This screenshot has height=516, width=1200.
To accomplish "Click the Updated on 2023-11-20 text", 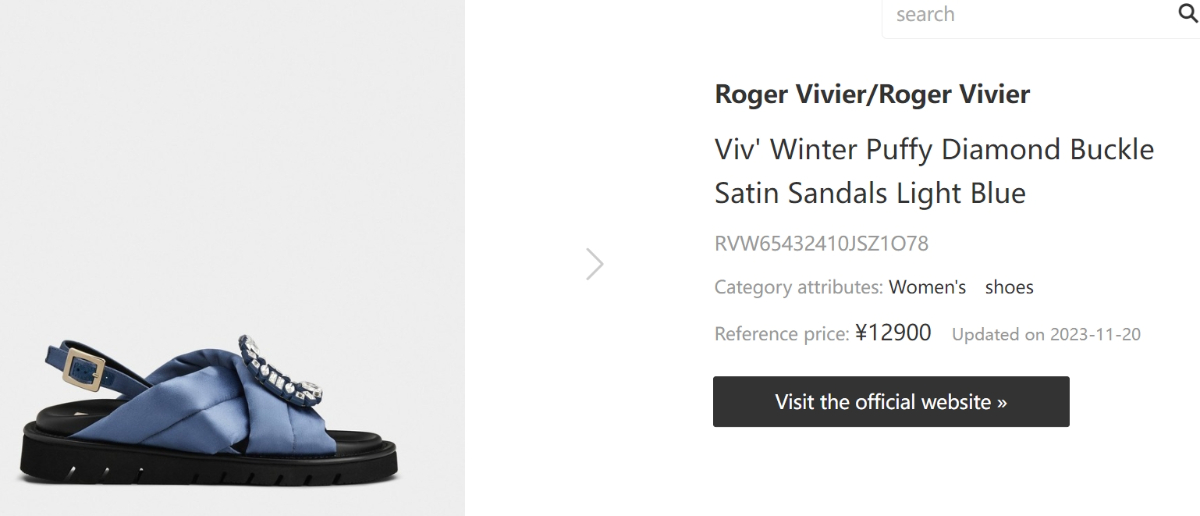I will [x=1046, y=335].
